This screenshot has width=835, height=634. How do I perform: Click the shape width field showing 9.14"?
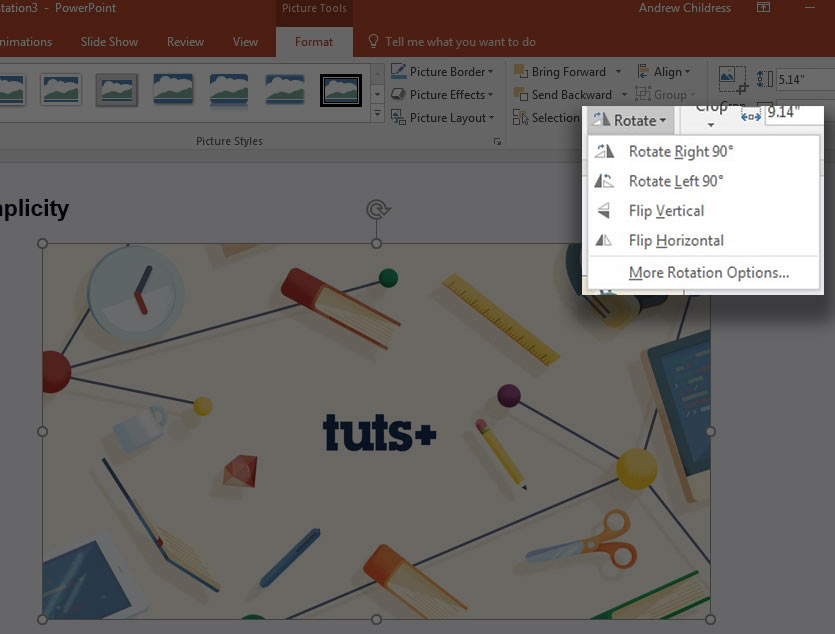(795, 113)
